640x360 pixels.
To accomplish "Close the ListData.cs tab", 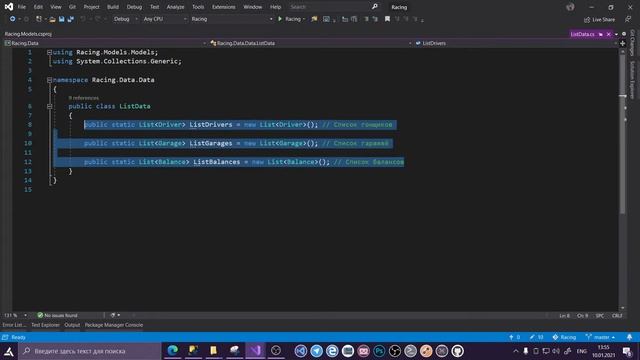I will [609, 34].
